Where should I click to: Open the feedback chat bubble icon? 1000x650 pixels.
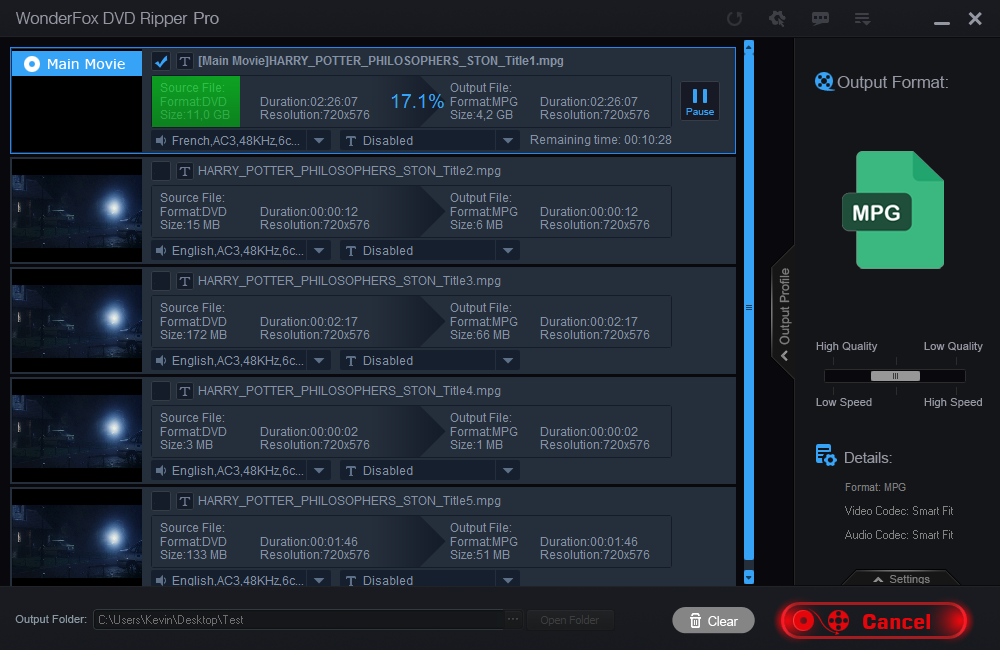[x=820, y=18]
